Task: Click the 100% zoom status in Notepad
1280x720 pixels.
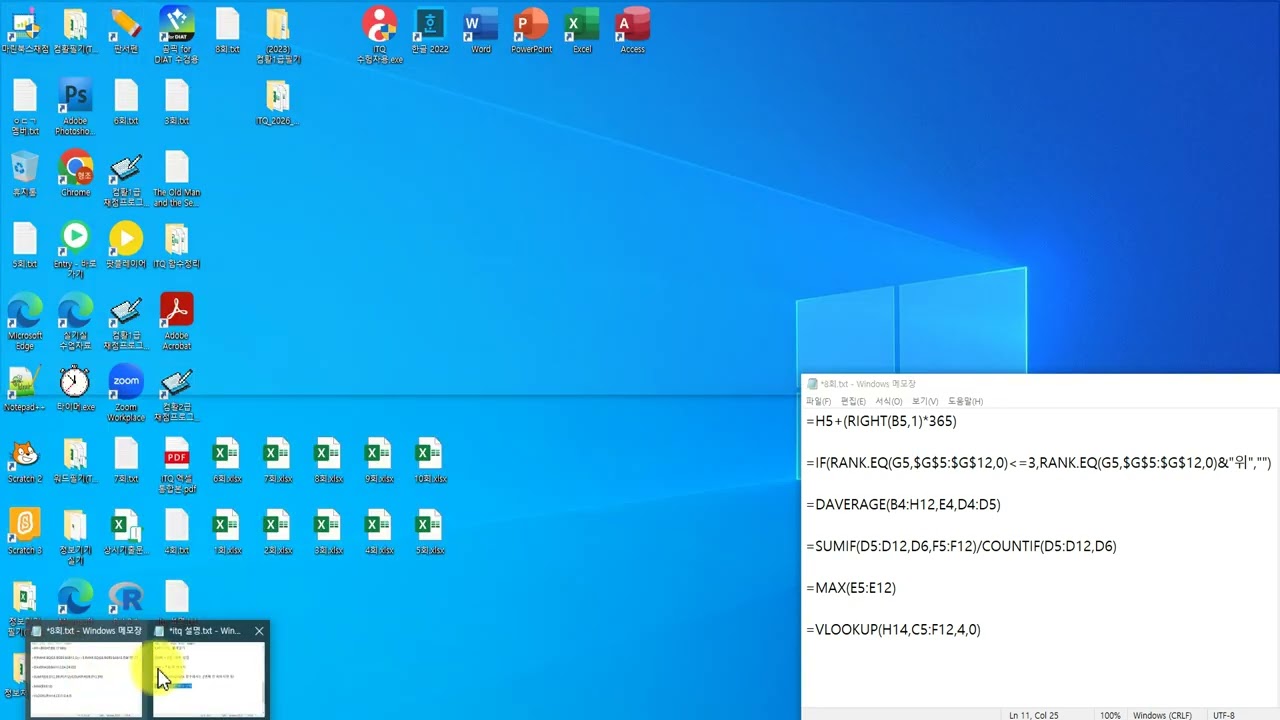Action: tap(1110, 715)
